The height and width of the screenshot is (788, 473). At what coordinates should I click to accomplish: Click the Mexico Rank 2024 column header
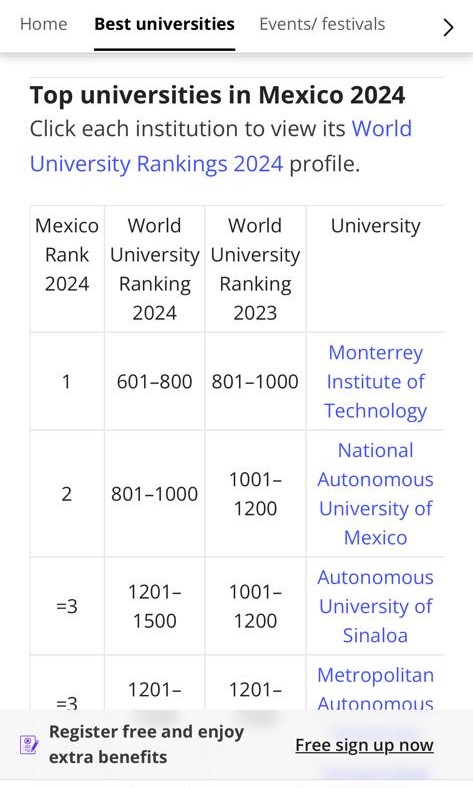click(67, 254)
